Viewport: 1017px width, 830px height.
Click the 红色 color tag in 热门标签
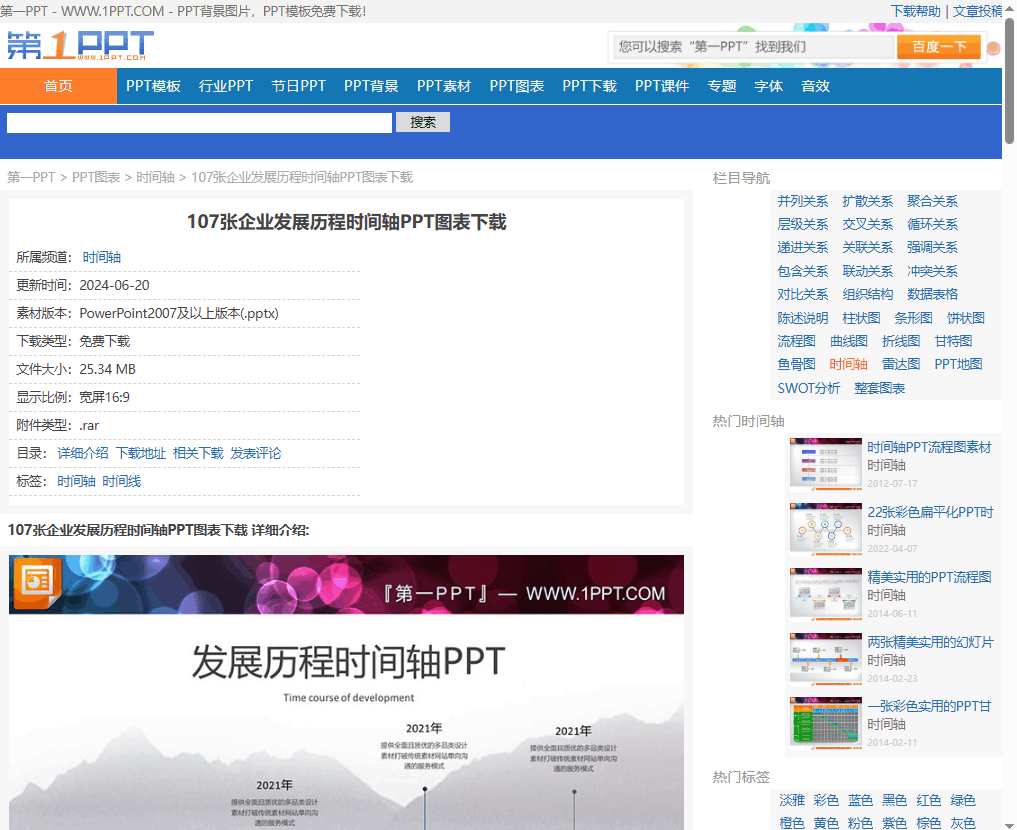tap(928, 800)
